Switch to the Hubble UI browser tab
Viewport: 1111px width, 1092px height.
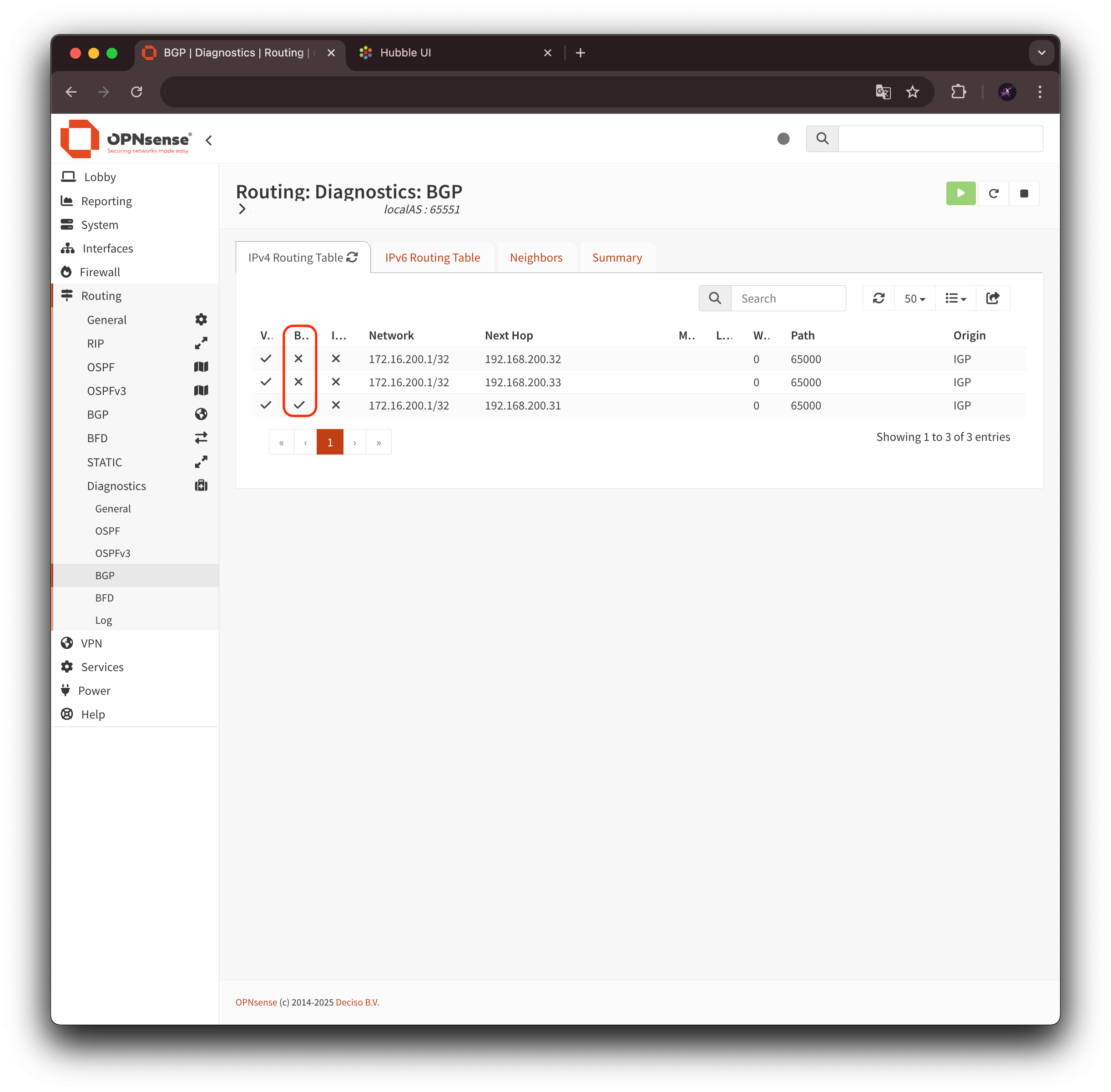tap(405, 53)
